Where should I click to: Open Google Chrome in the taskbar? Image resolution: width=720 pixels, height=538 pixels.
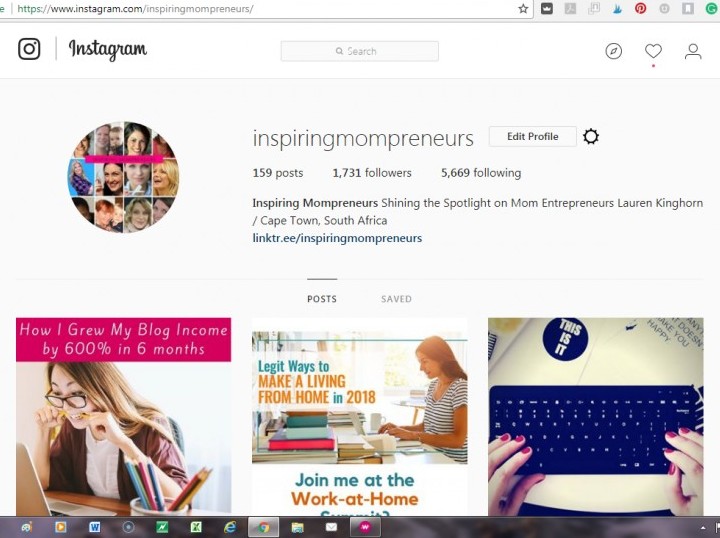[263, 527]
